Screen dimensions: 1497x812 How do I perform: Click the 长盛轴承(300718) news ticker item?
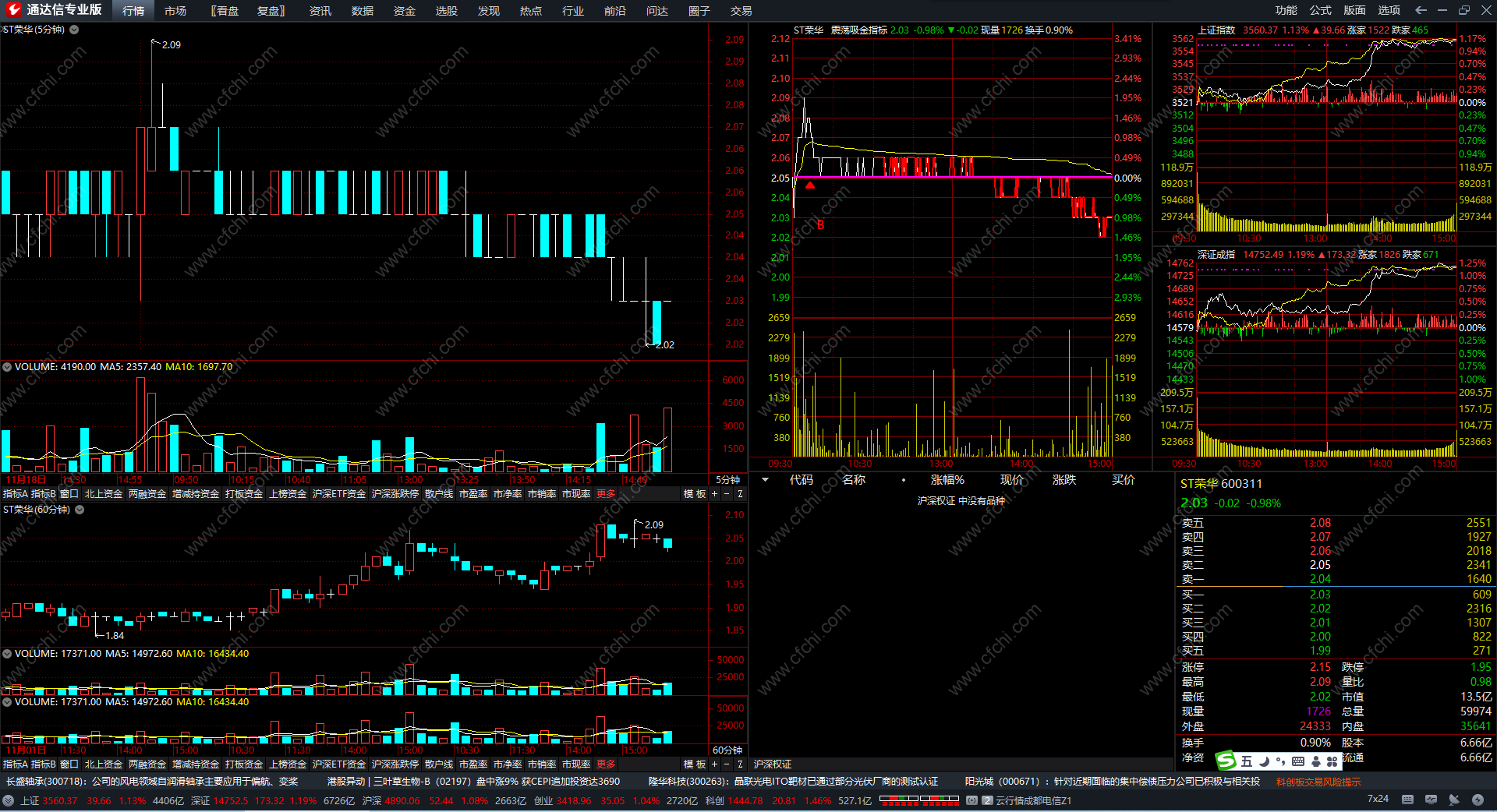coord(152,782)
